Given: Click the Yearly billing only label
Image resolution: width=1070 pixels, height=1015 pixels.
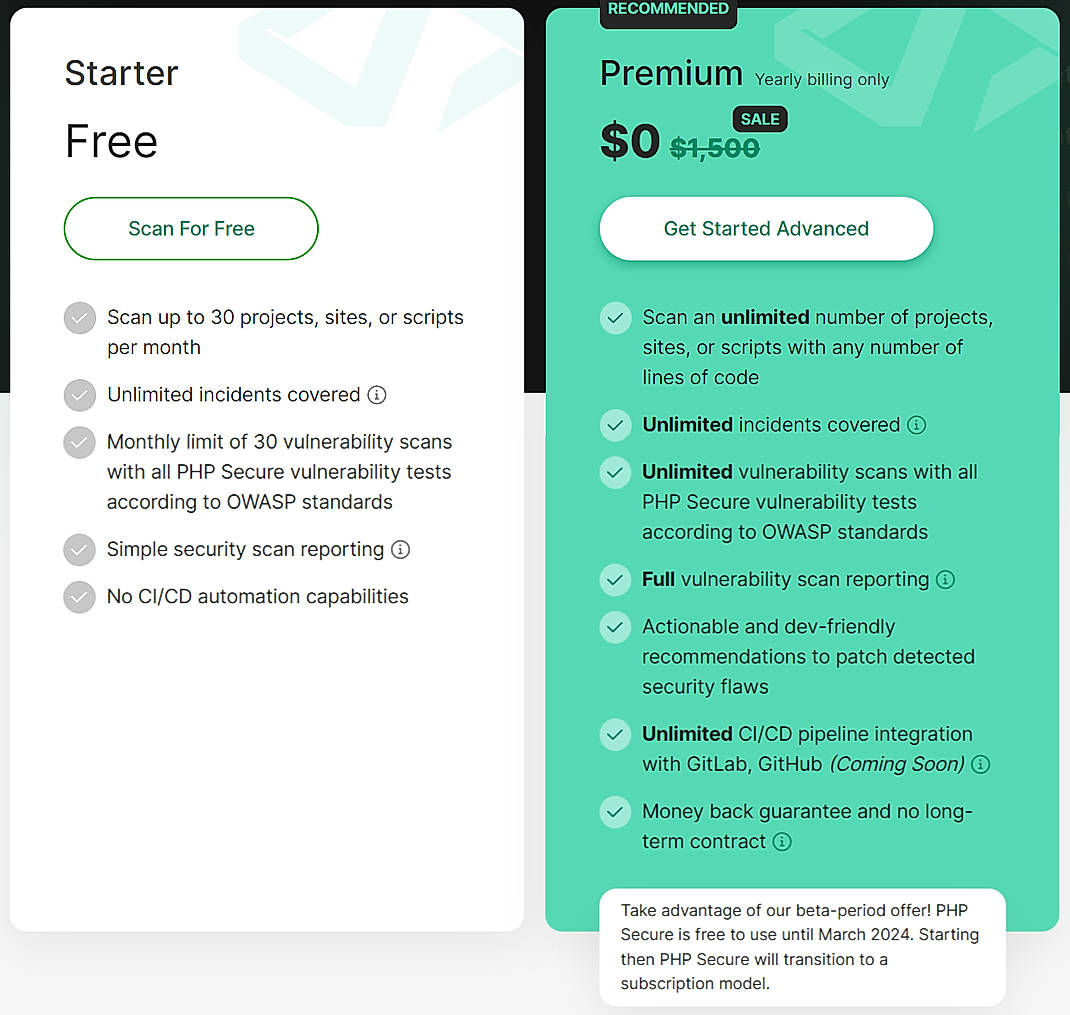Looking at the screenshot, I should click(821, 80).
